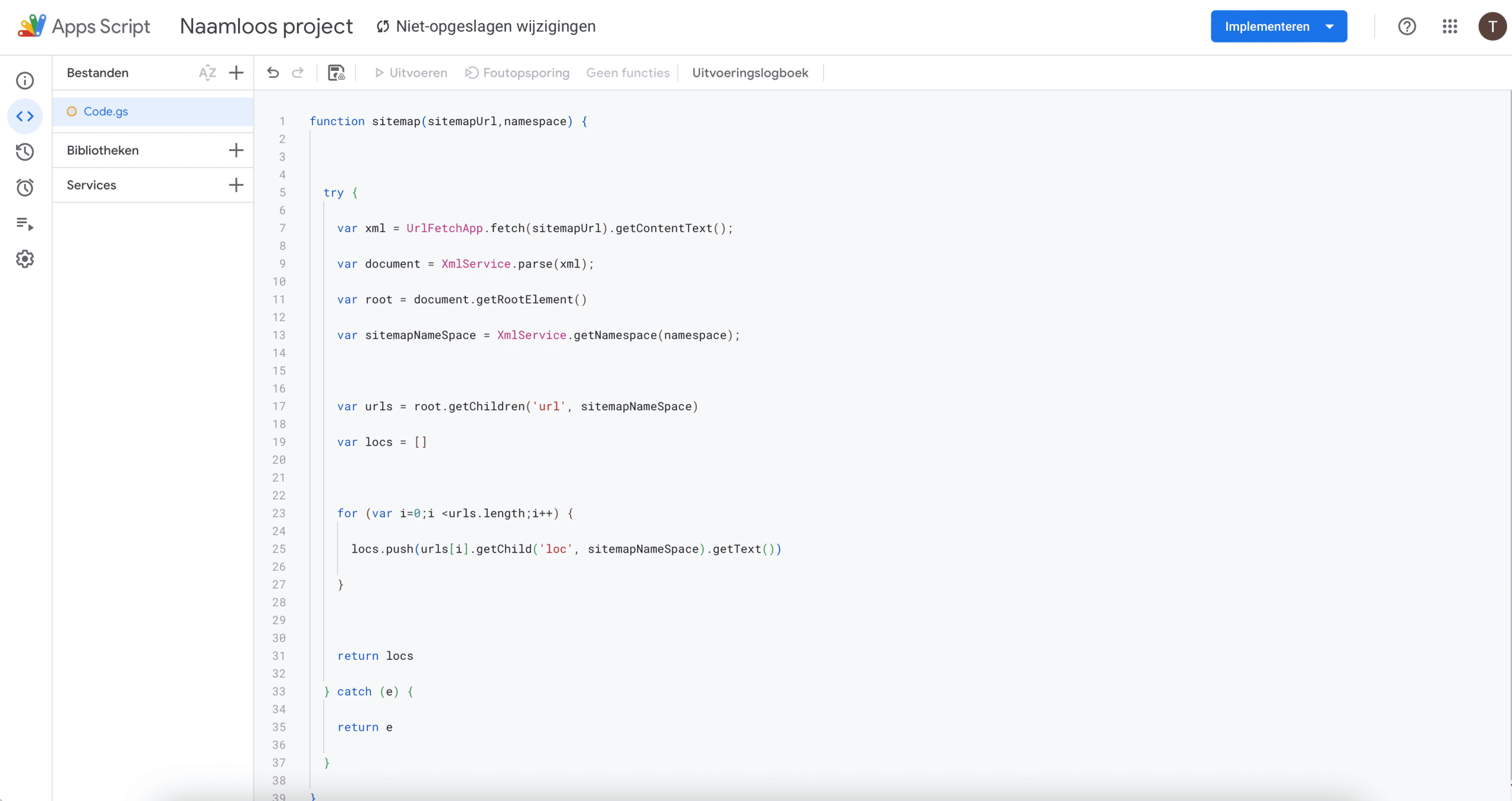Image resolution: width=1512 pixels, height=801 pixels.
Task: Open the Executions list icon
Action: click(x=25, y=224)
